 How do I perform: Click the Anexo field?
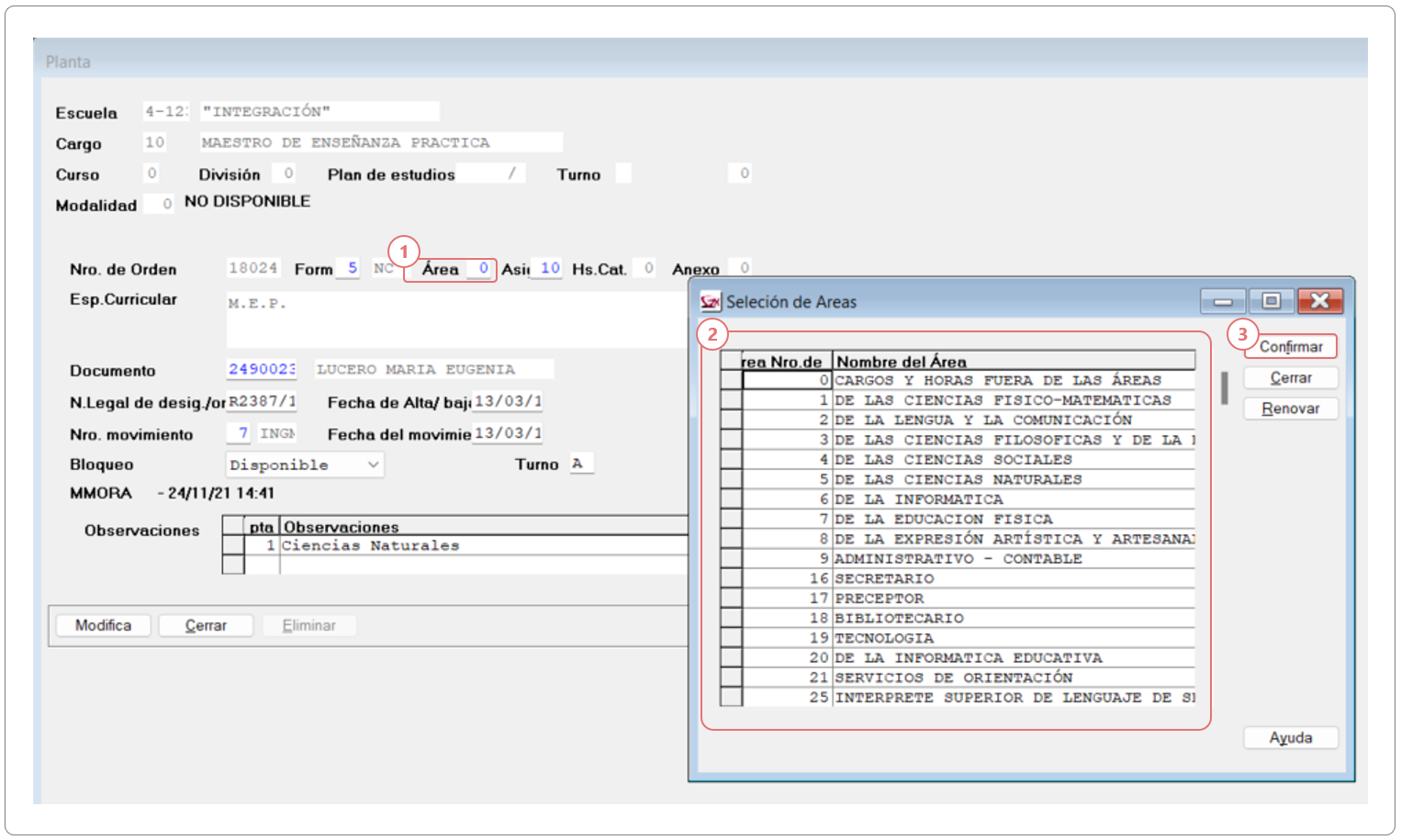tap(740, 268)
